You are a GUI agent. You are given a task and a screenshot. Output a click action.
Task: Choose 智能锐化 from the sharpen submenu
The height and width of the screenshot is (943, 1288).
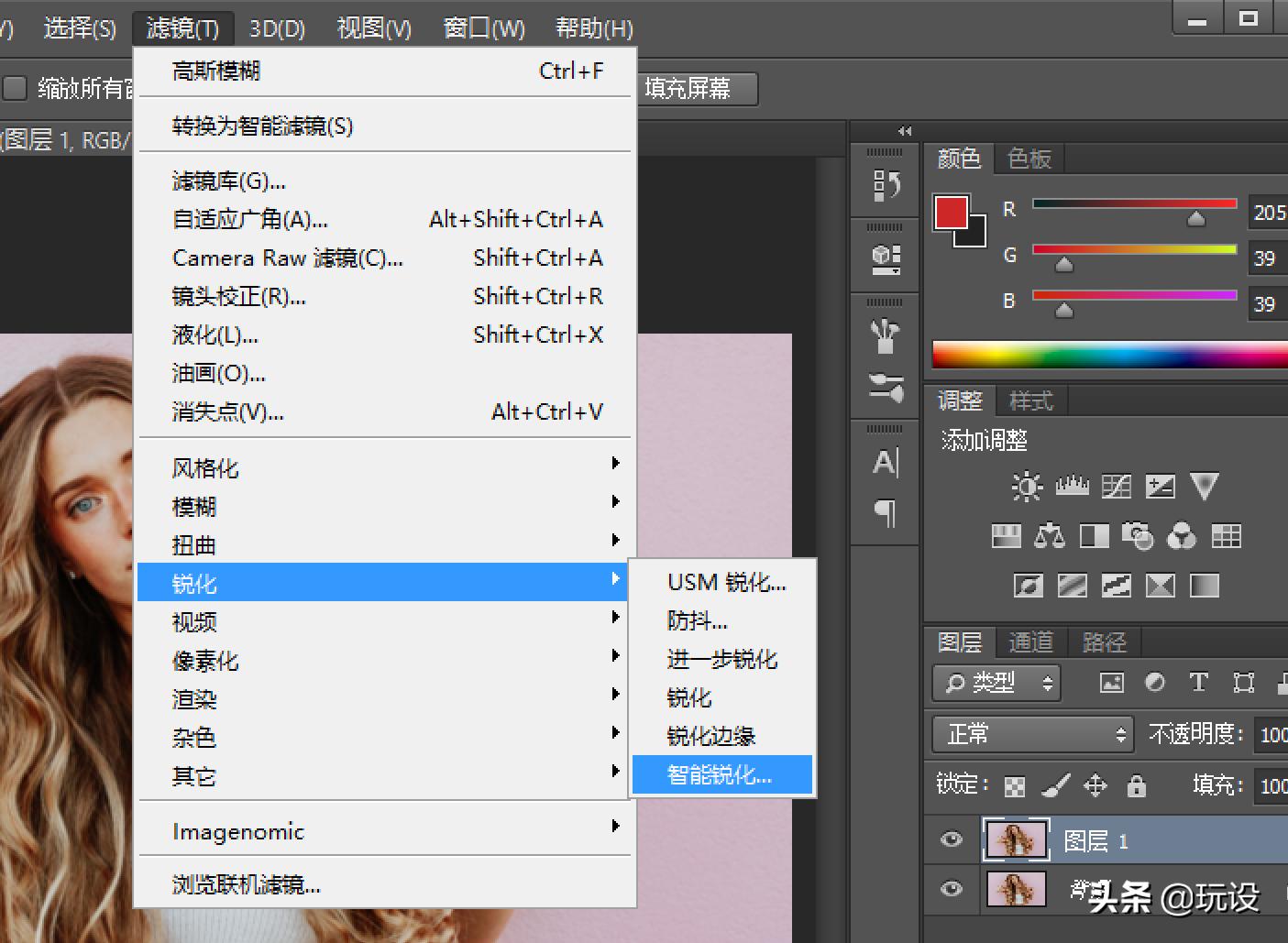(x=721, y=775)
